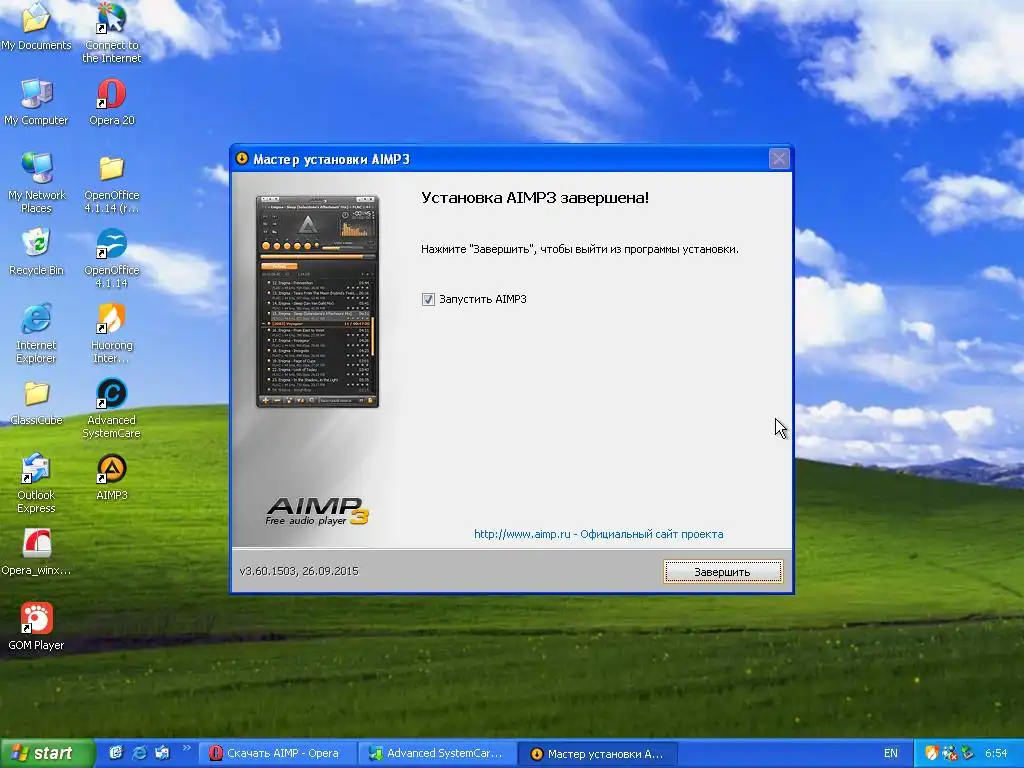
Task: Expand the quick launch overflow chevron
Action: (x=186, y=748)
